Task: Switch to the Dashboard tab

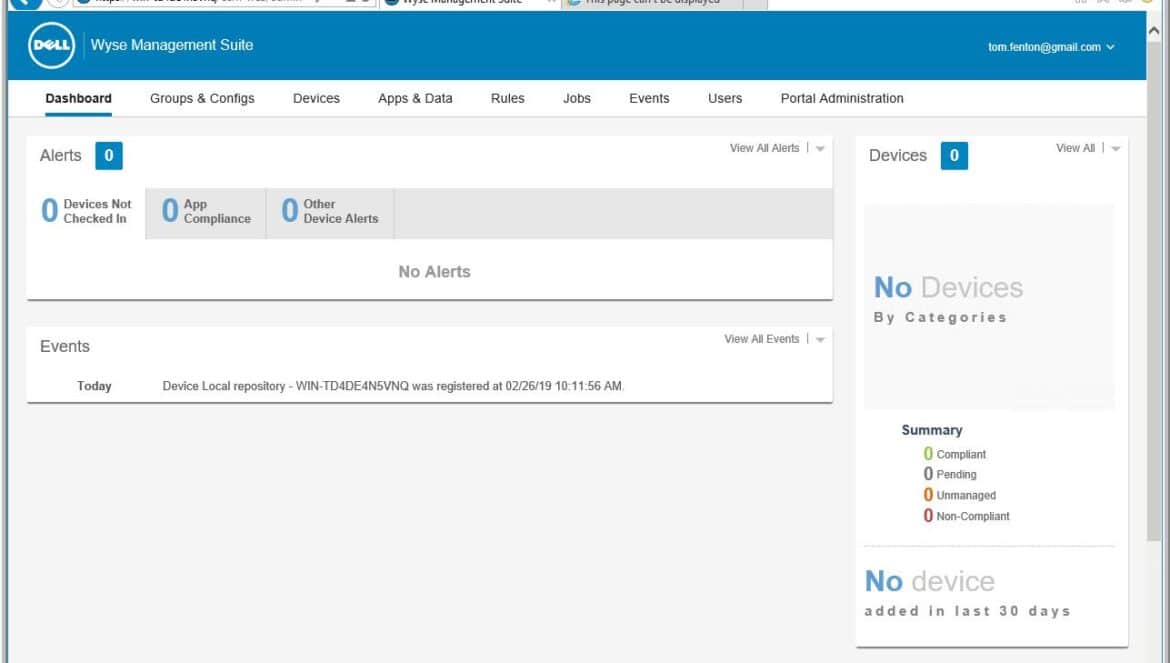Action: (78, 98)
